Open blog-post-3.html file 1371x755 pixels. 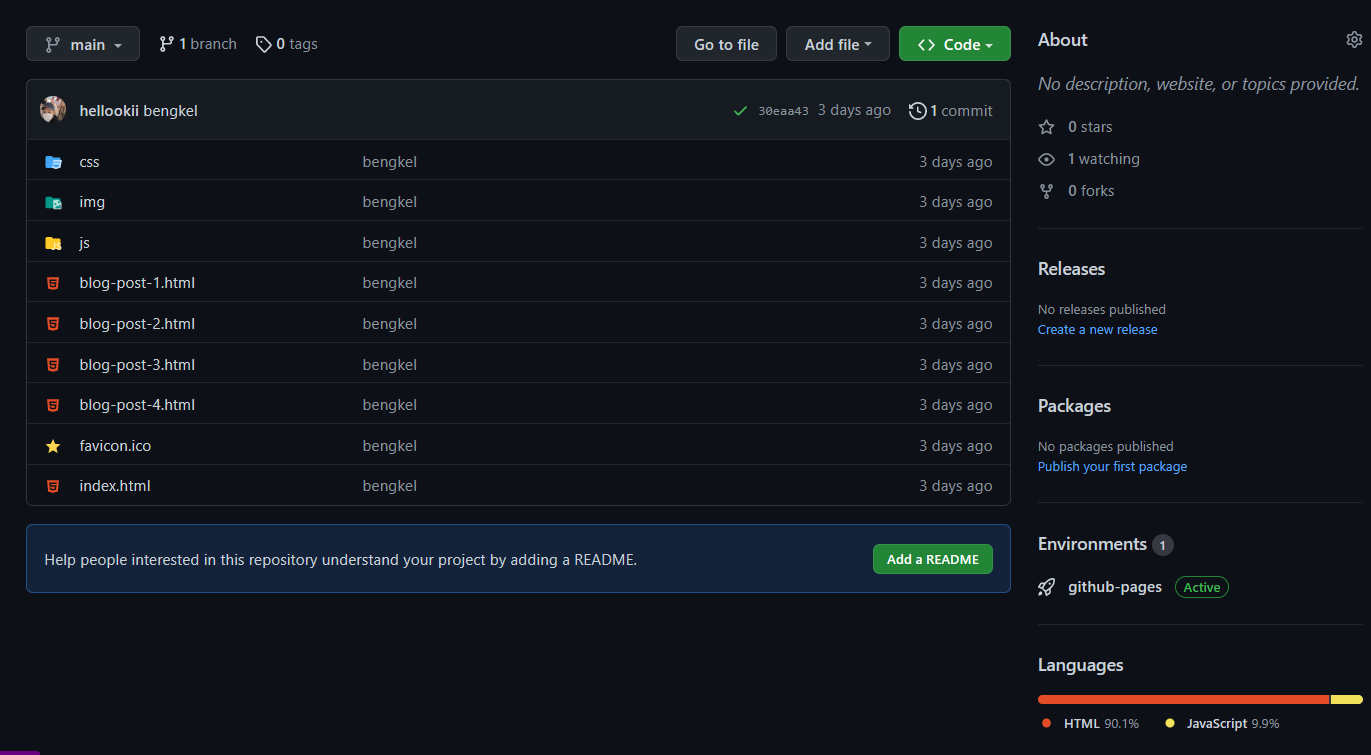coord(137,365)
